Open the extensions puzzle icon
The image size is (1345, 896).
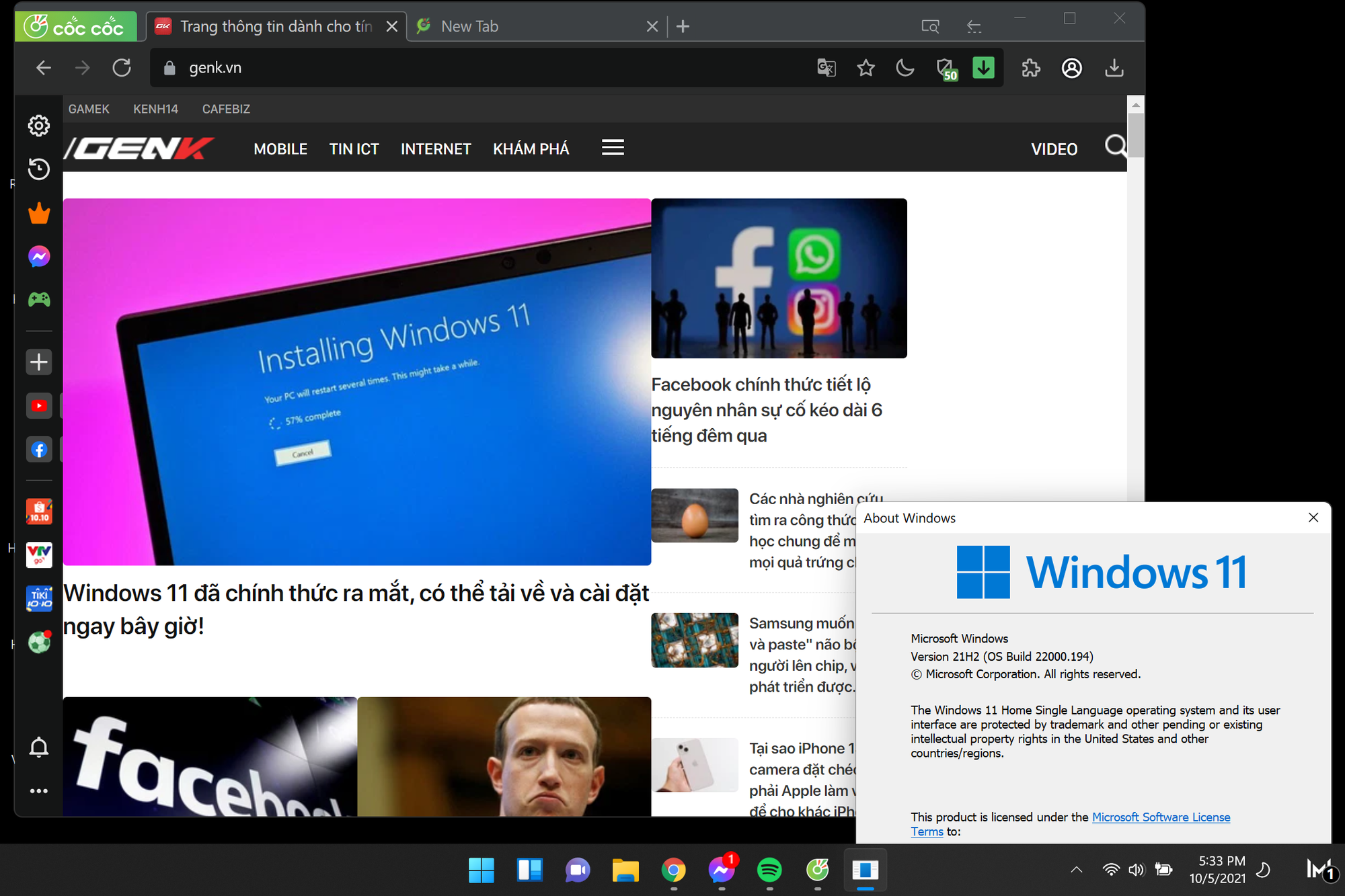[1030, 67]
